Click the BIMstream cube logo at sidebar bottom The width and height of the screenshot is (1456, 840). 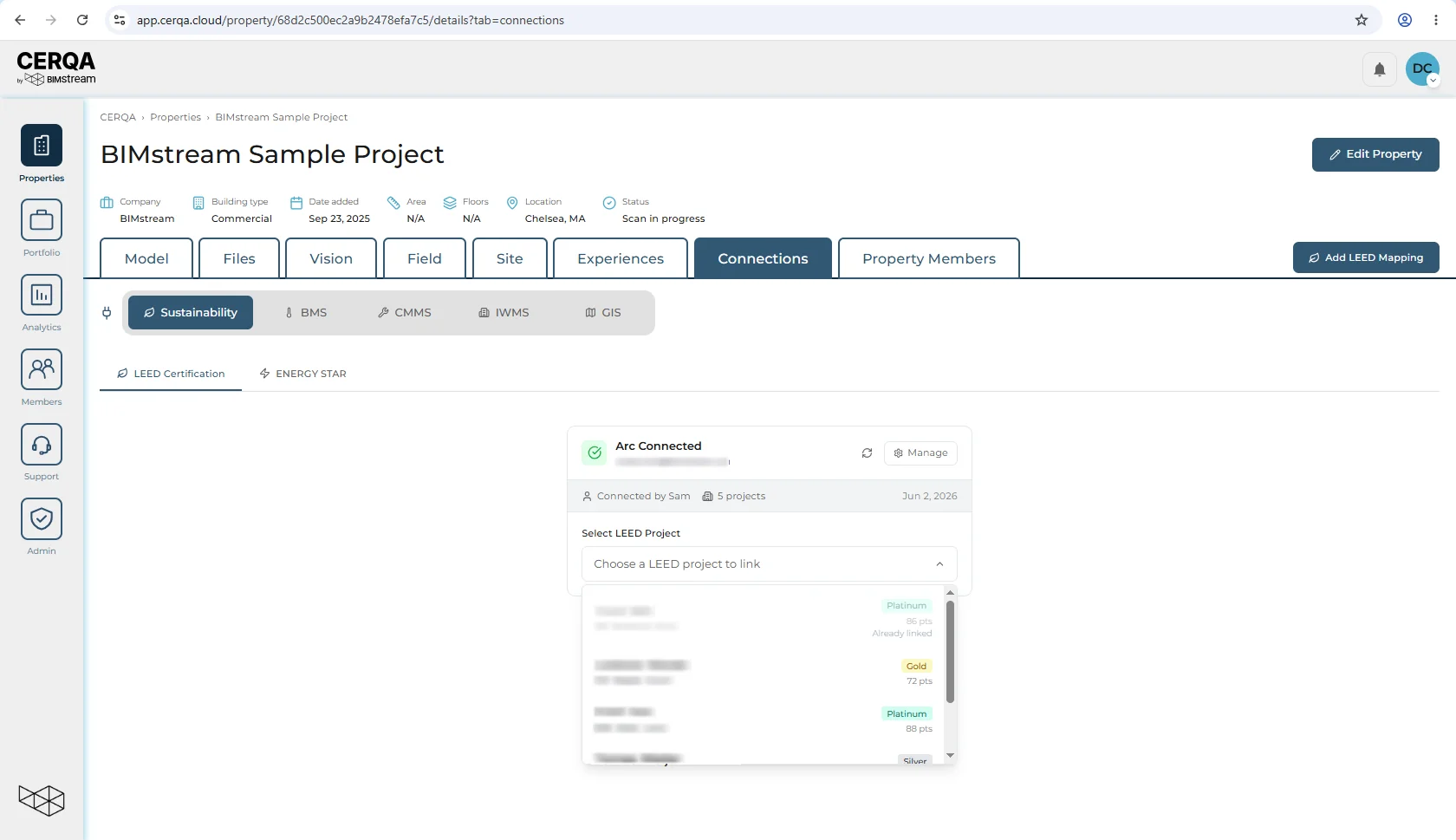(x=42, y=799)
